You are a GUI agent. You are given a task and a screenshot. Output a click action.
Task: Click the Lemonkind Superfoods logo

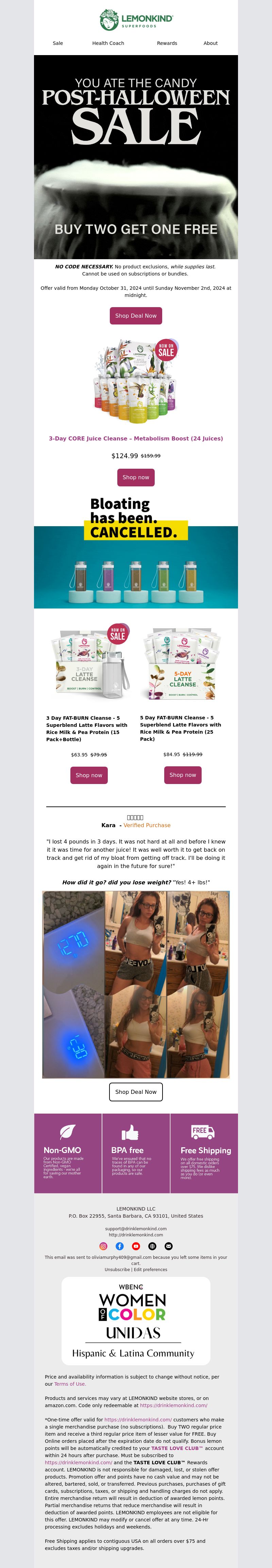[x=136, y=19]
